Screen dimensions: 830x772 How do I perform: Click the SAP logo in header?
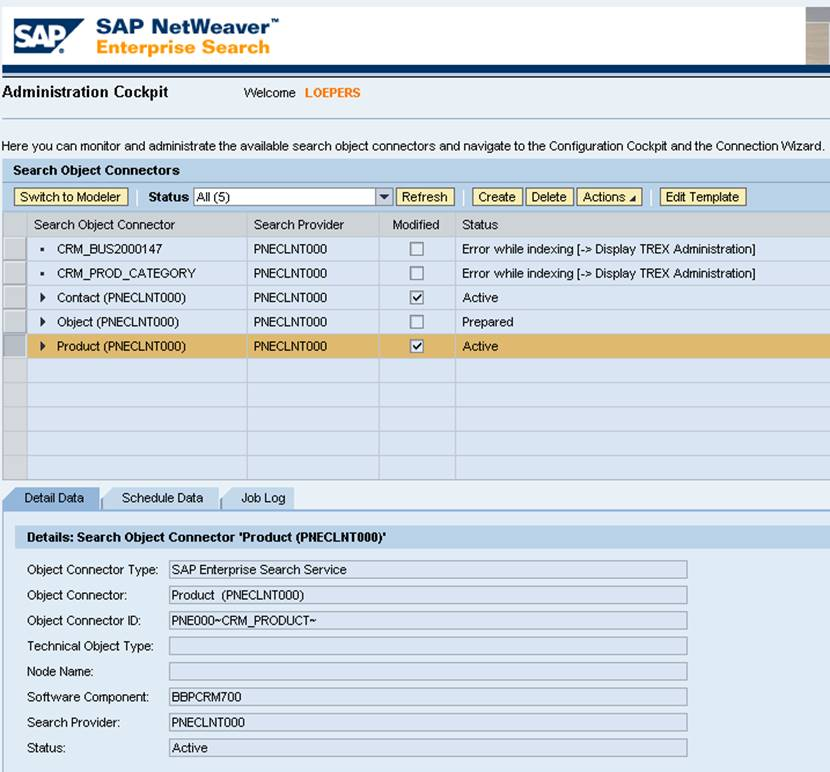[x=47, y=36]
